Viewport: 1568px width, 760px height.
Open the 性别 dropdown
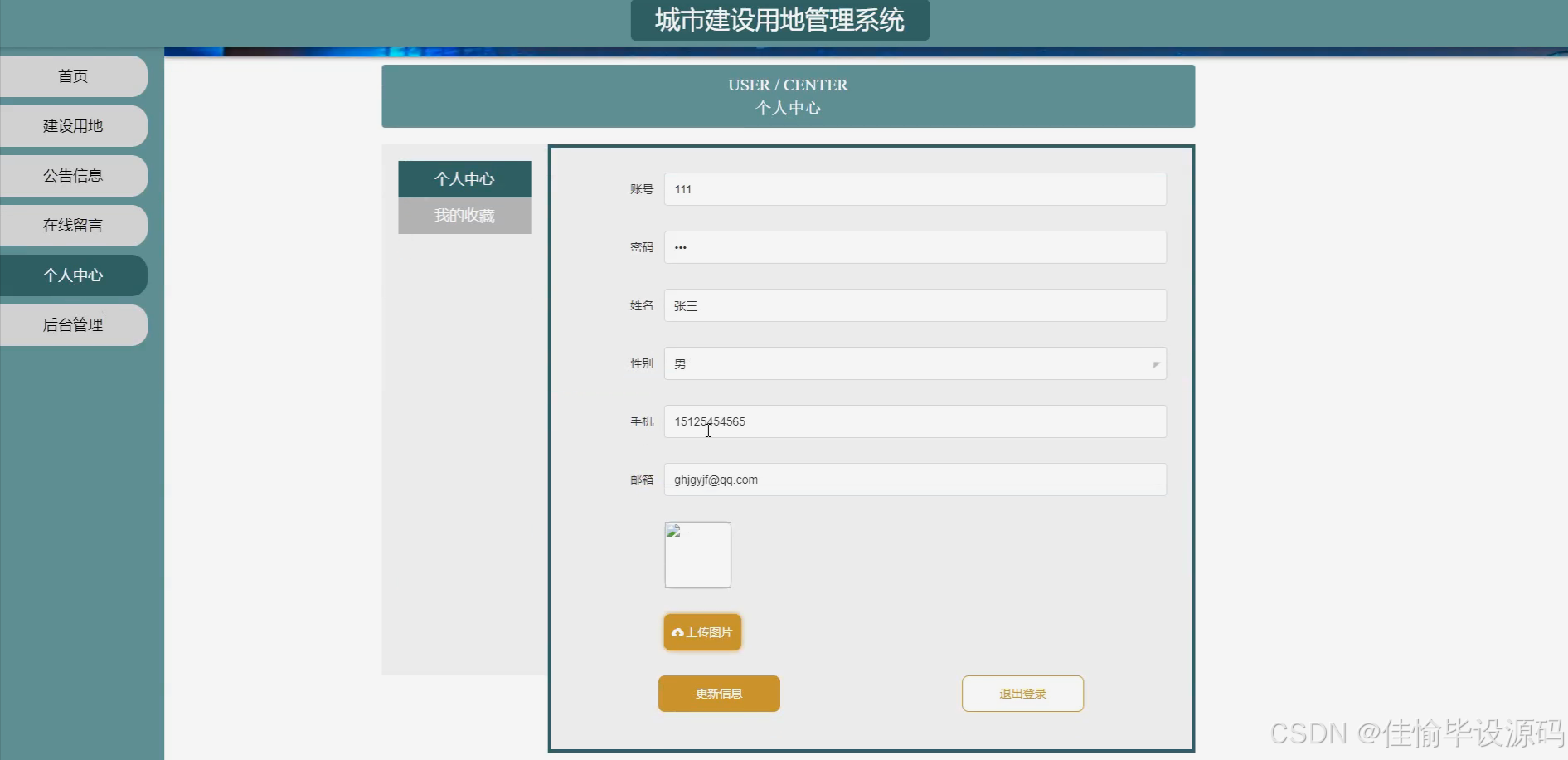[915, 363]
